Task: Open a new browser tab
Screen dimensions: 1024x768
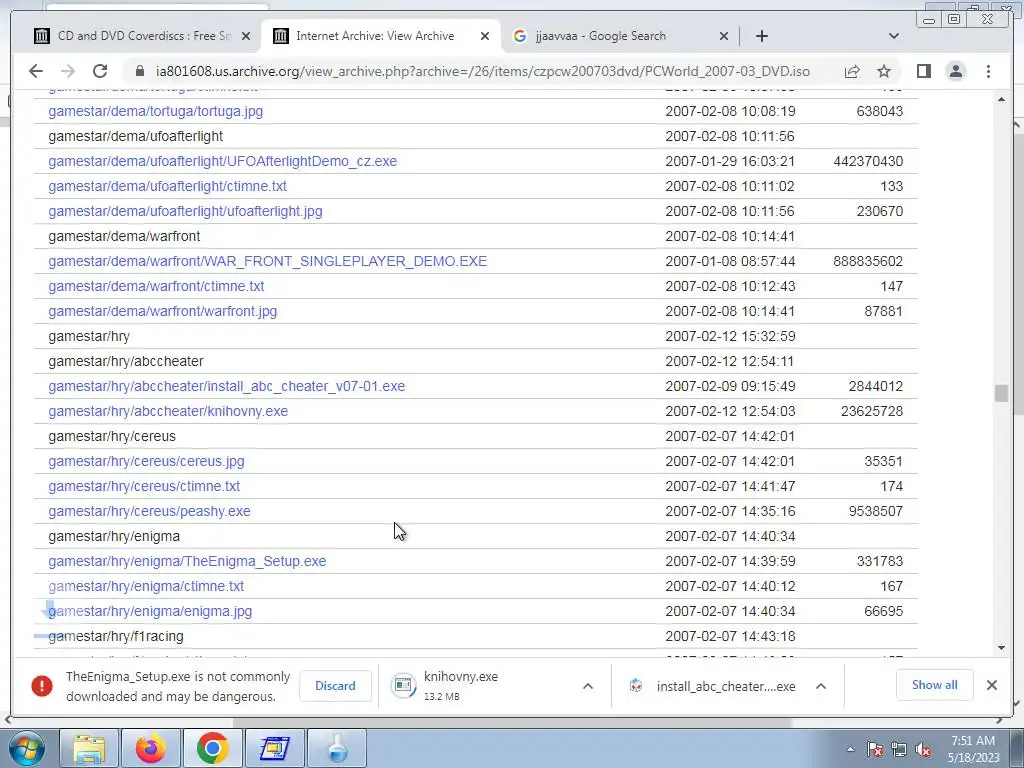Action: [x=761, y=36]
